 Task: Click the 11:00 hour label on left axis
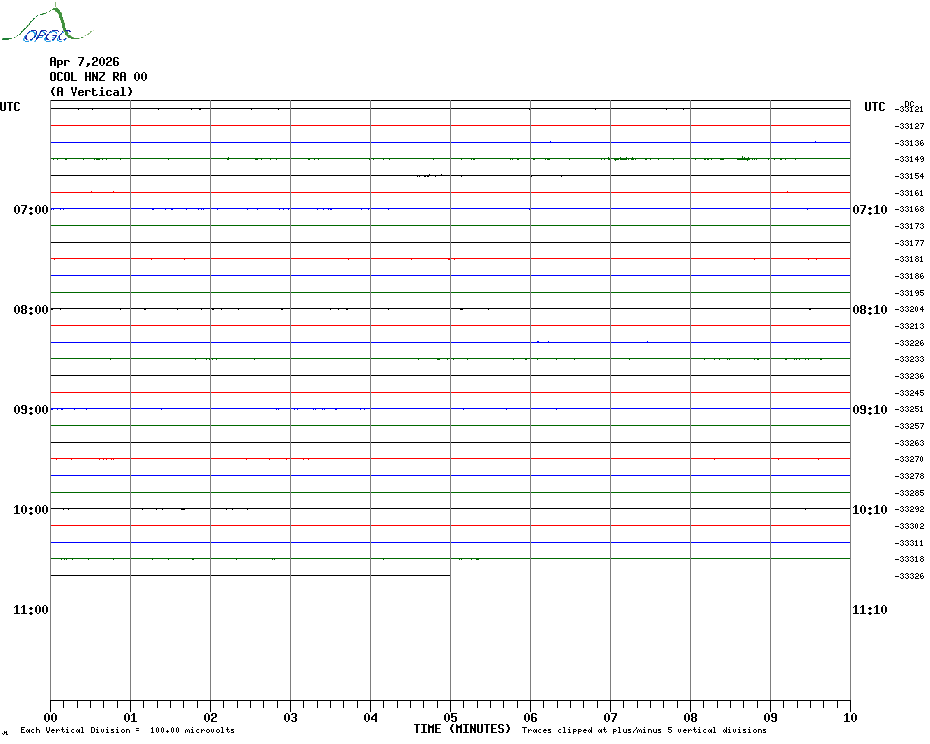[30, 610]
